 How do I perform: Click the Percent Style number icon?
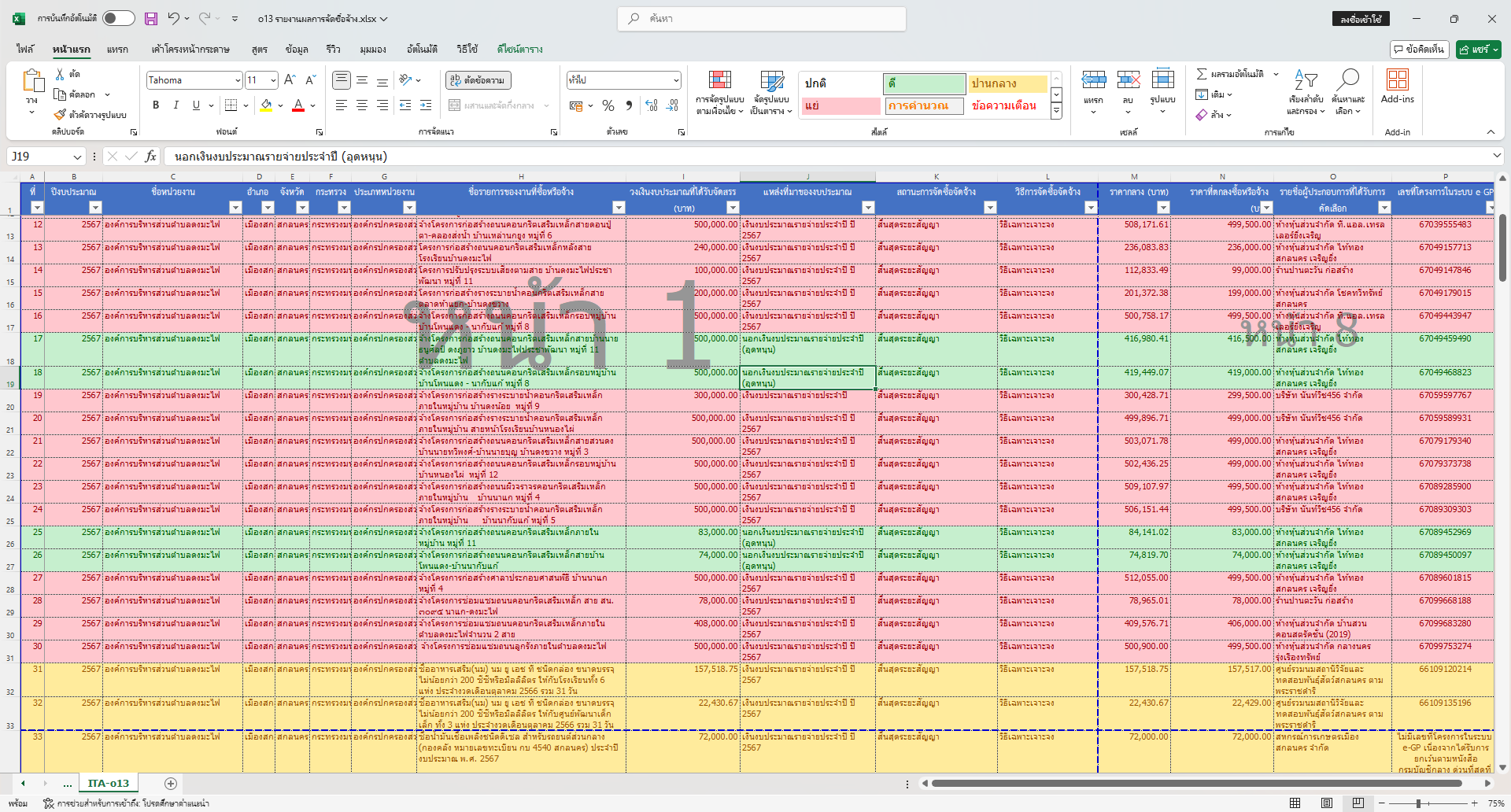pyautogui.click(x=608, y=105)
